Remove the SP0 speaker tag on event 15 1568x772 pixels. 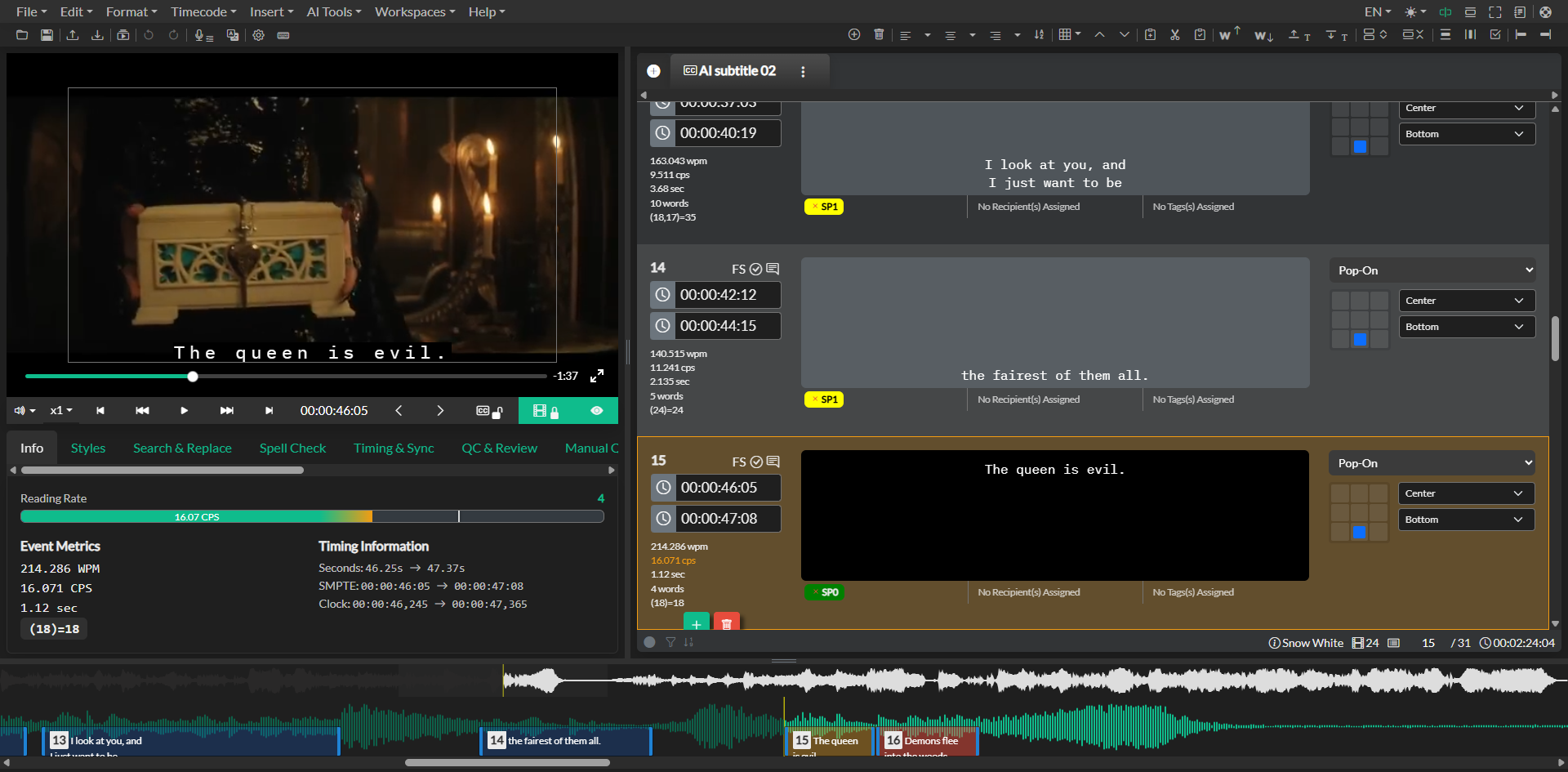click(x=814, y=592)
